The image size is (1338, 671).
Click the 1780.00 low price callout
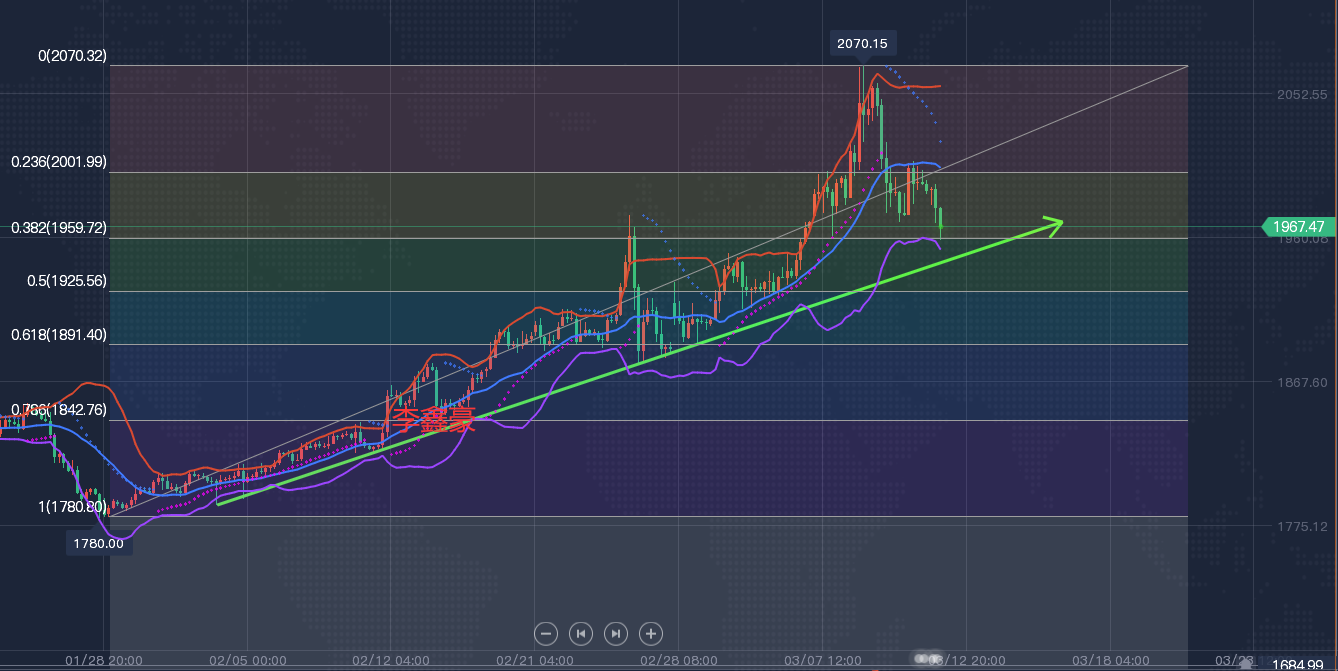(99, 543)
